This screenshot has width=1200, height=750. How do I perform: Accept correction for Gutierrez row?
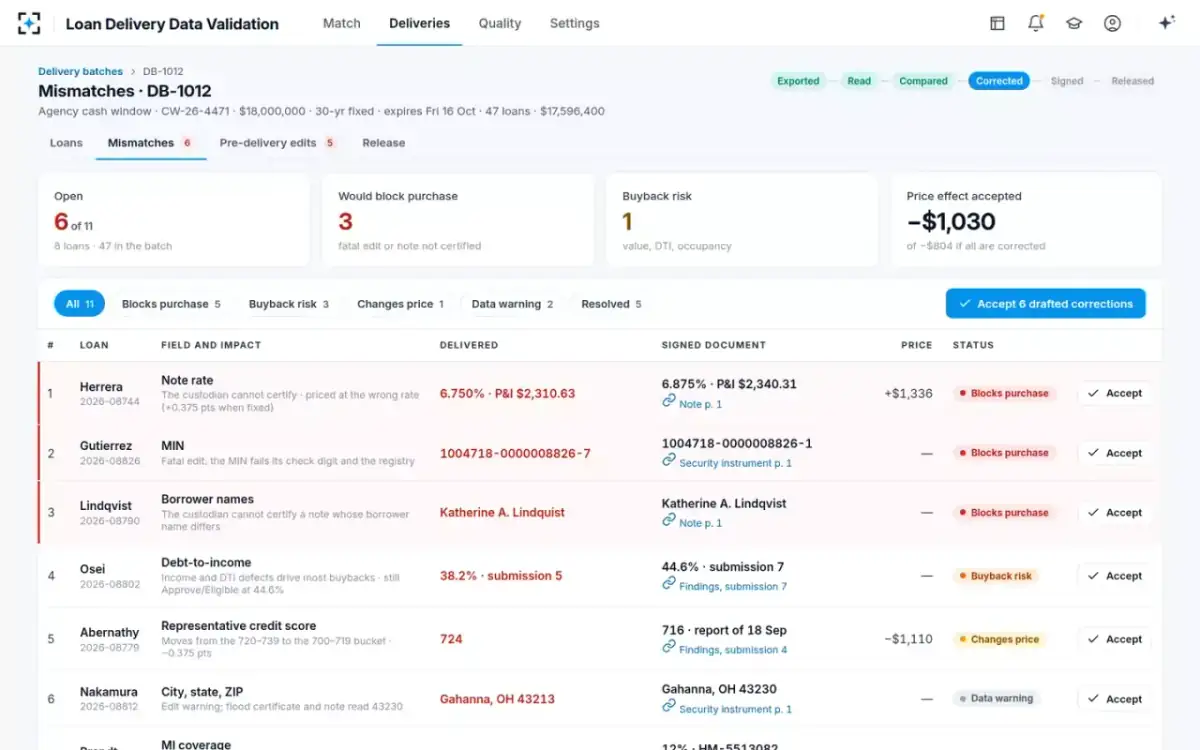(1114, 453)
